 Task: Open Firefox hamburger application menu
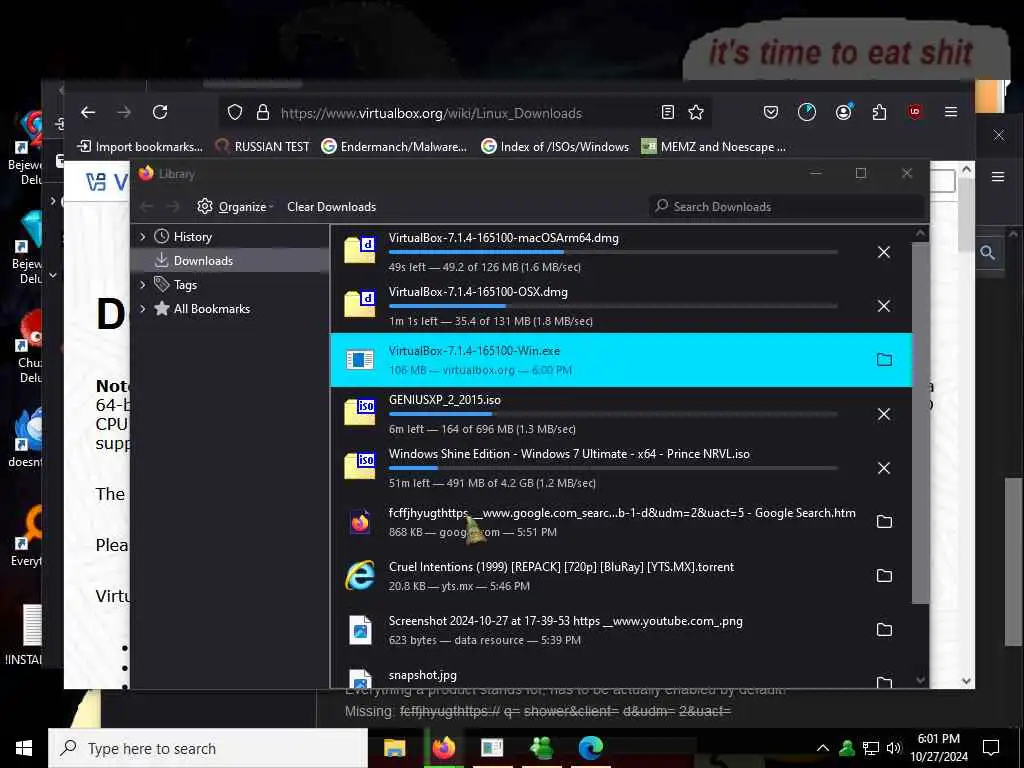click(951, 112)
